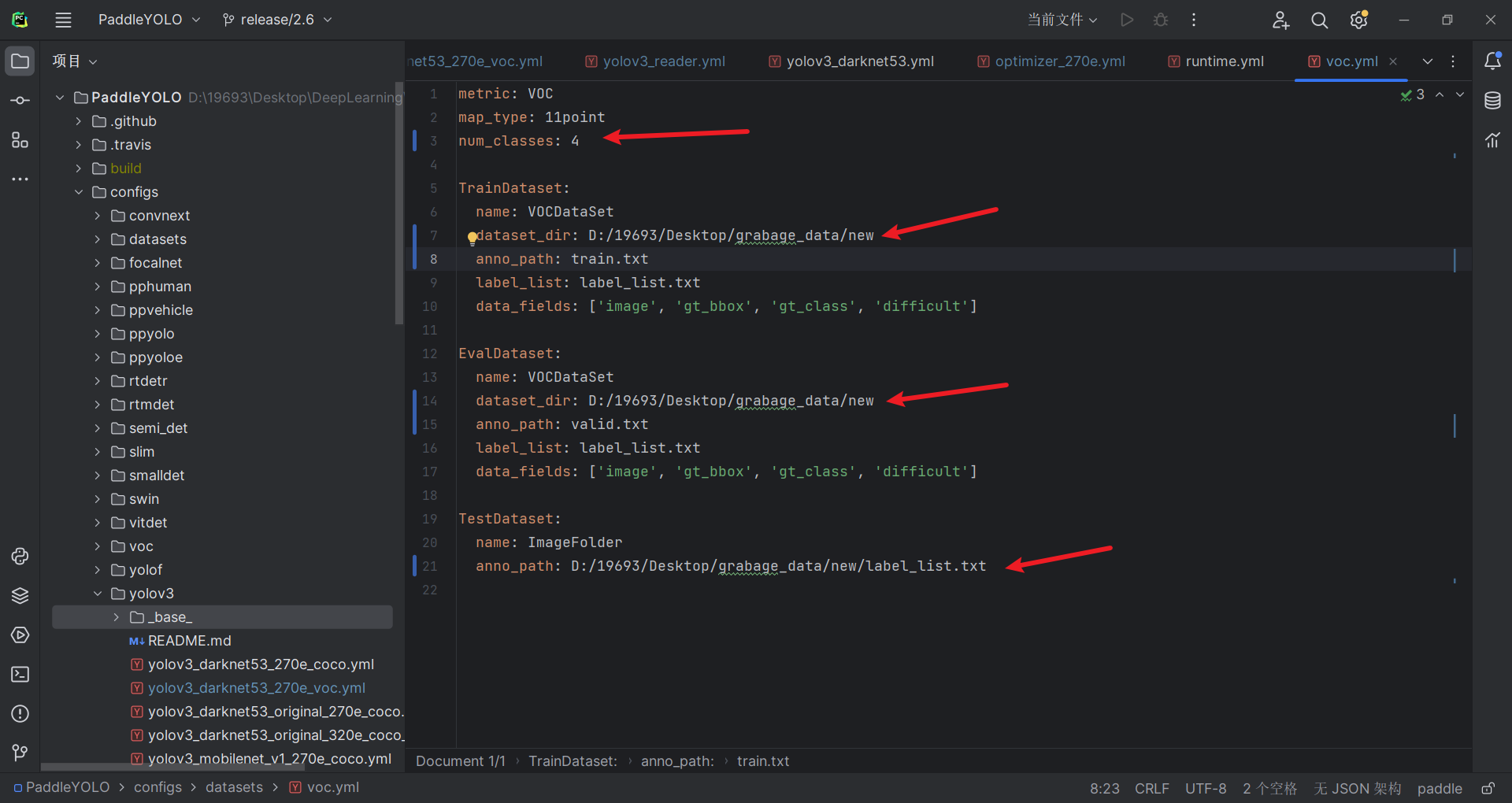Screen dimensions: 1512x803
Task: Open line separator CRLF selector
Action: tap(1152, 788)
